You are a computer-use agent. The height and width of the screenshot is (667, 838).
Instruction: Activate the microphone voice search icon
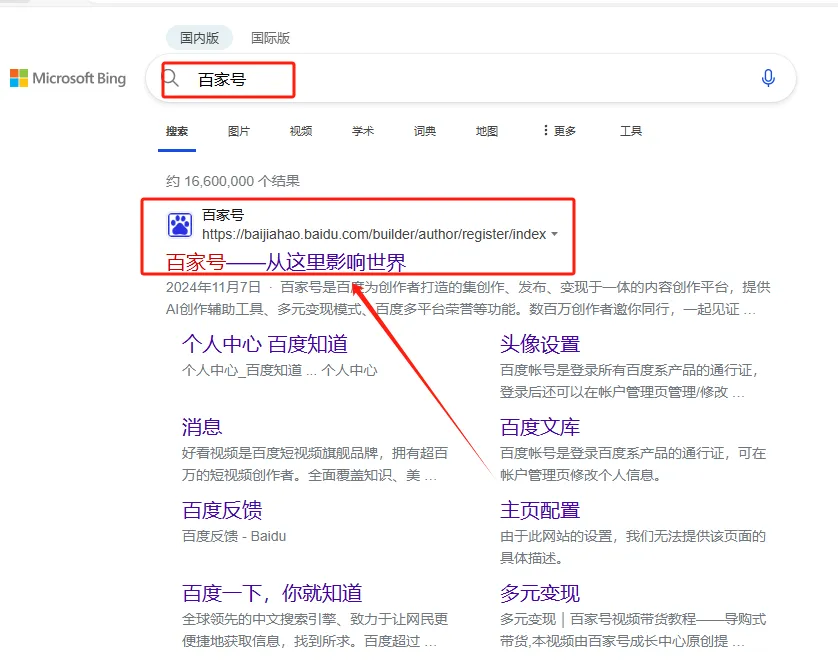768,78
